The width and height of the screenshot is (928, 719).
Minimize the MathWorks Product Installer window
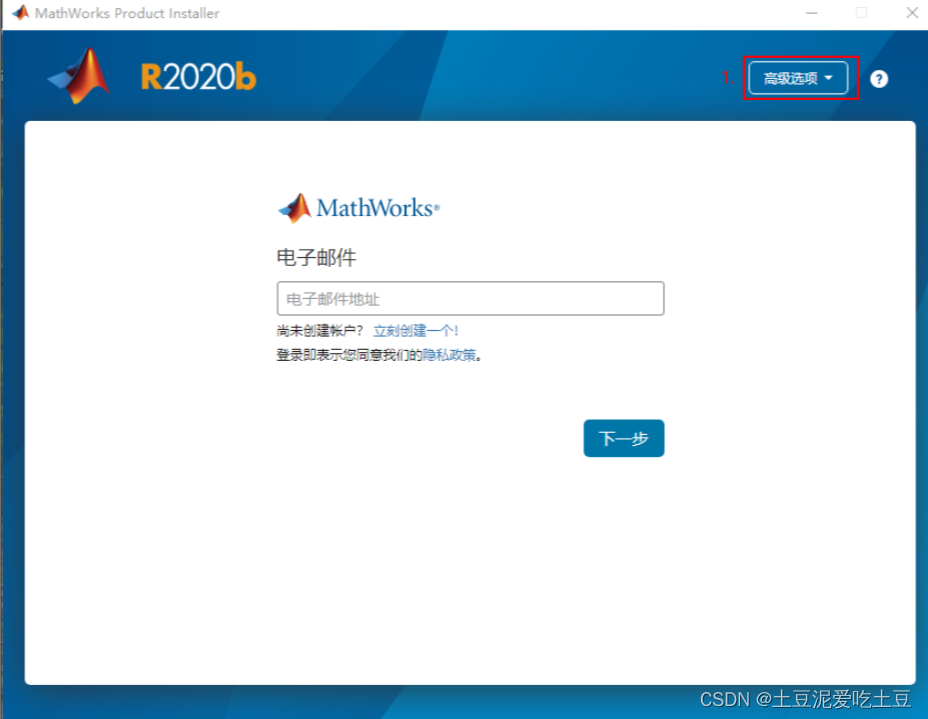(811, 13)
